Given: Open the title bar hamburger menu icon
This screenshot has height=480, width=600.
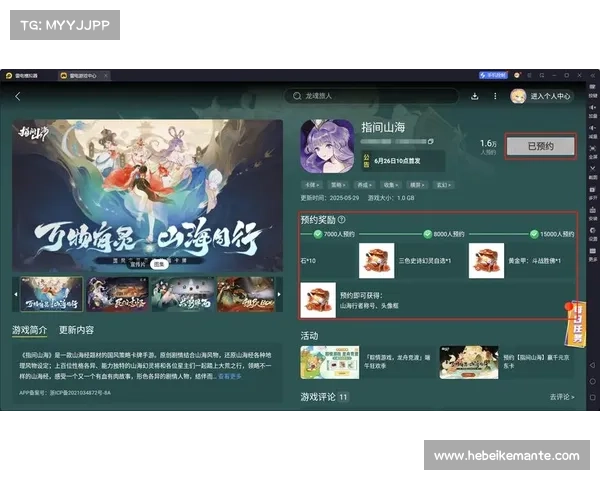Looking at the screenshot, I should point(530,75).
